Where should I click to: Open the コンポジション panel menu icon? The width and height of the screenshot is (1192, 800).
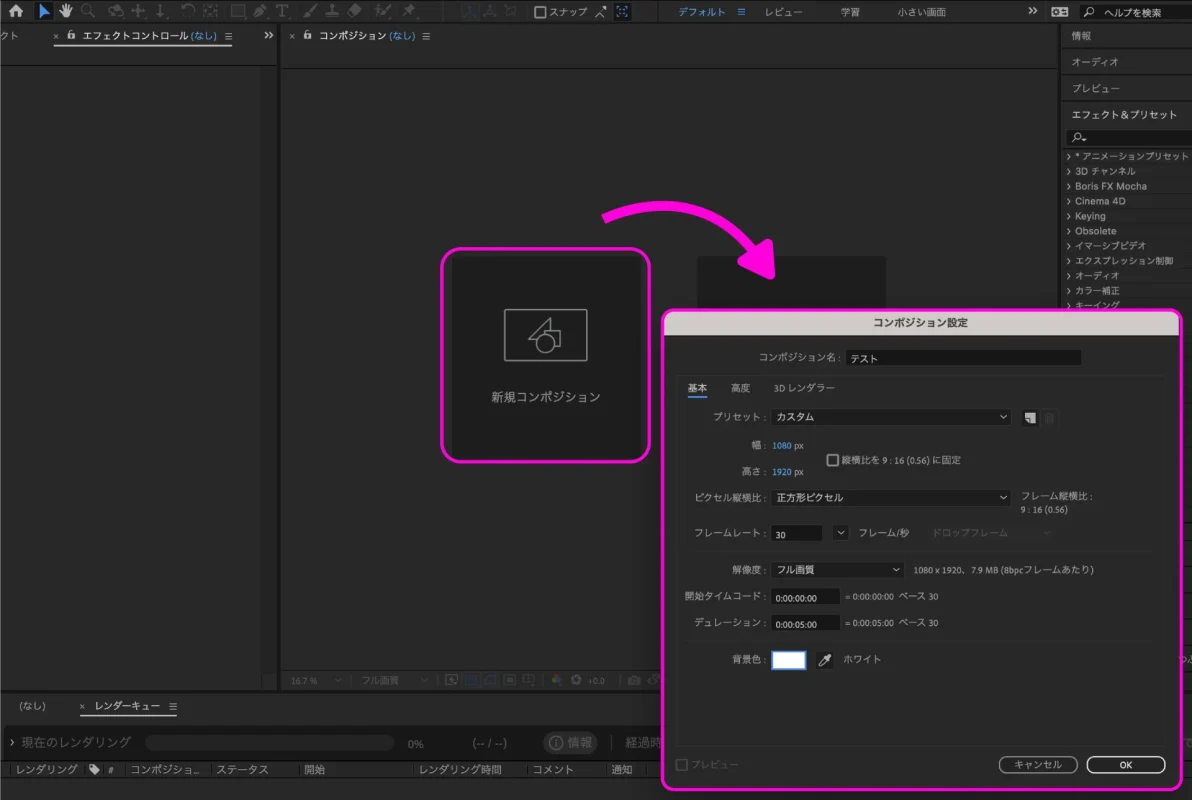[426, 36]
